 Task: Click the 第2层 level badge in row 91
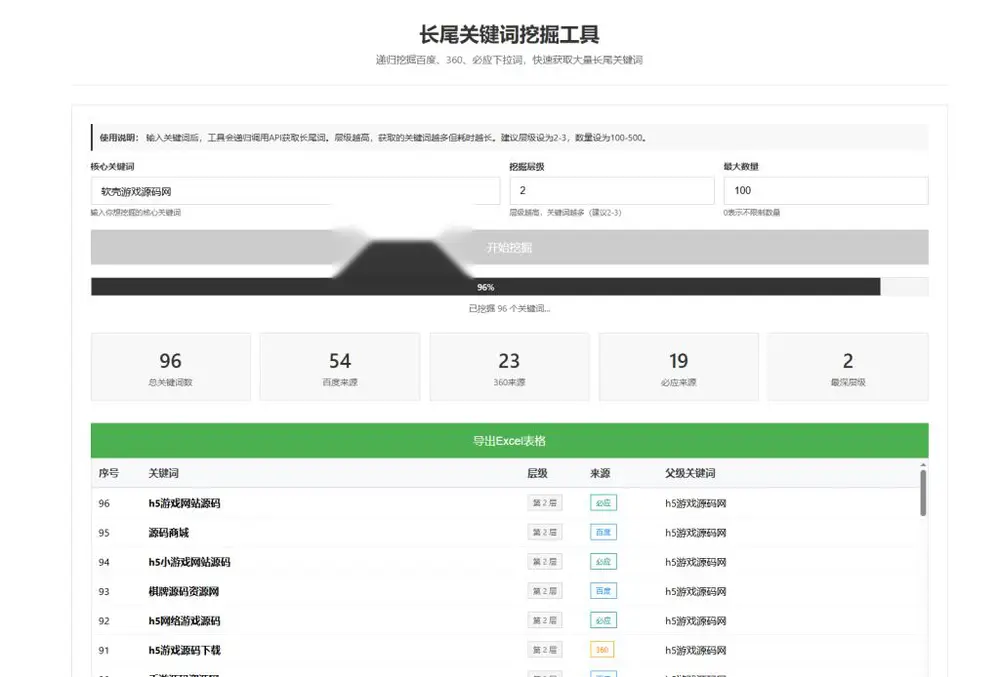click(545, 650)
